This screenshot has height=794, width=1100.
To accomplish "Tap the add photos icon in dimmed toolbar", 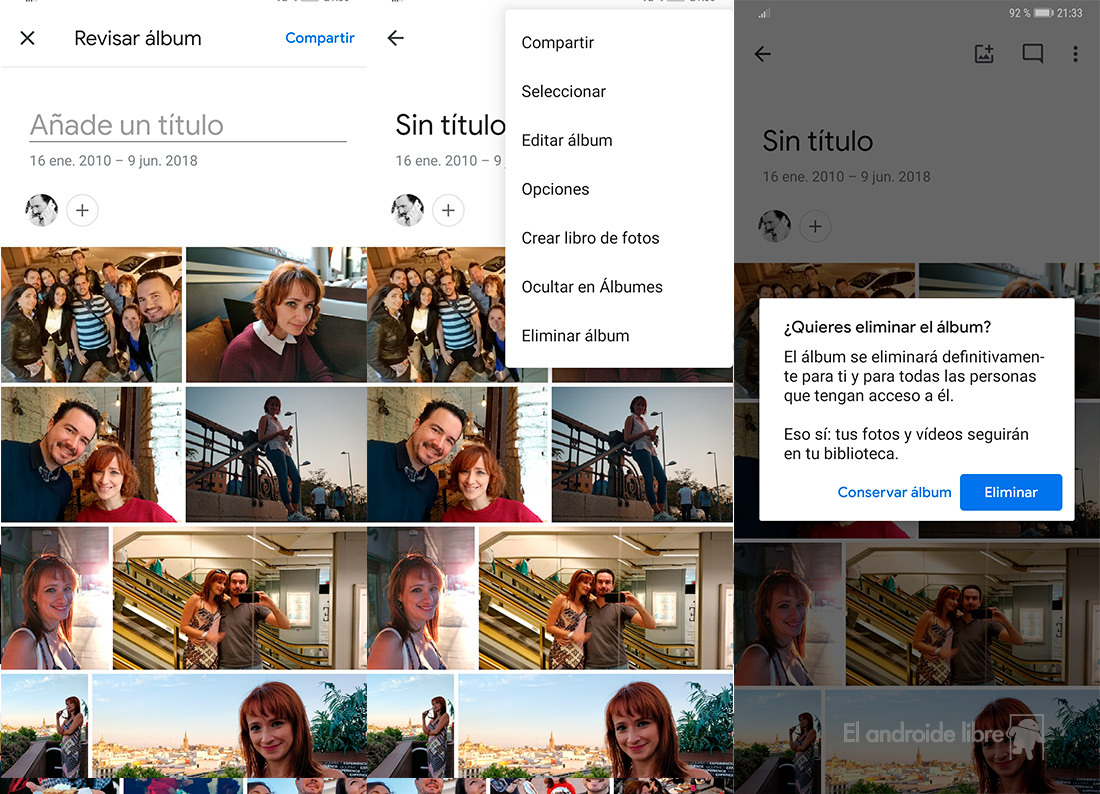I will (984, 54).
